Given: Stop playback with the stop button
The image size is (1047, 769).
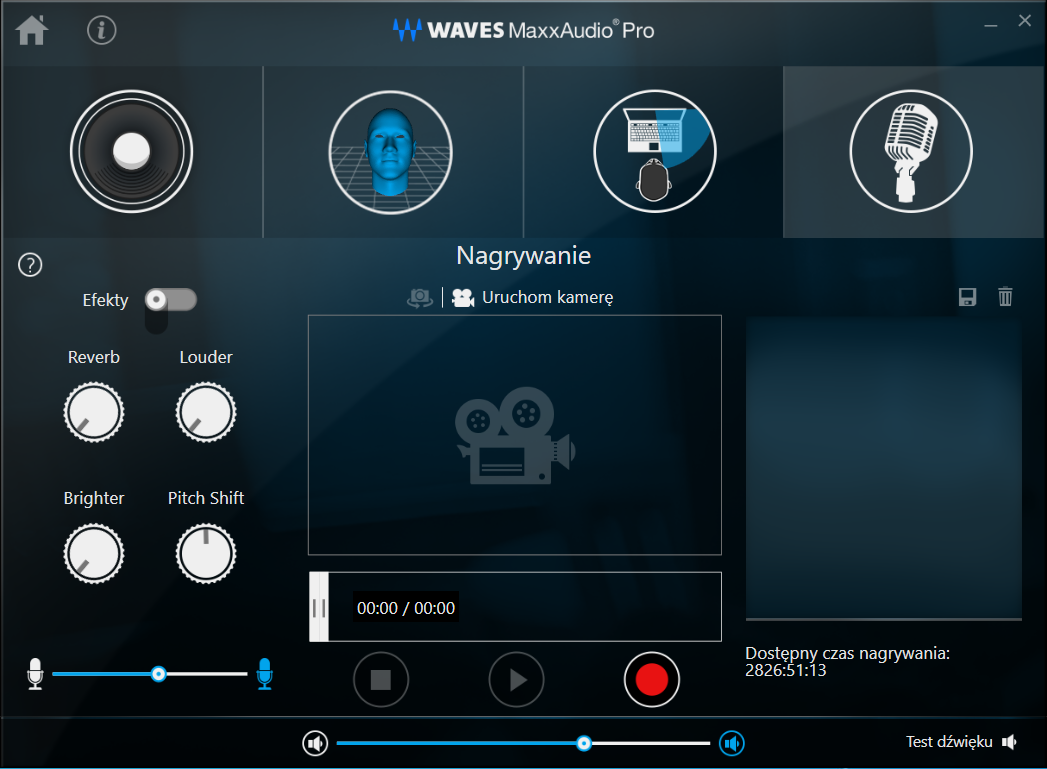Looking at the screenshot, I should point(381,680).
